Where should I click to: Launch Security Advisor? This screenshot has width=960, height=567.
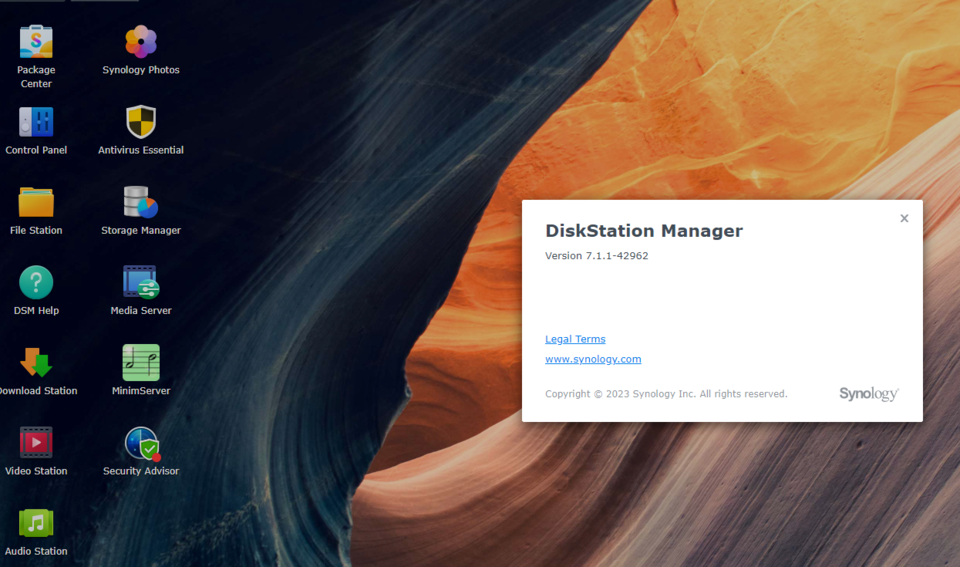click(142, 443)
